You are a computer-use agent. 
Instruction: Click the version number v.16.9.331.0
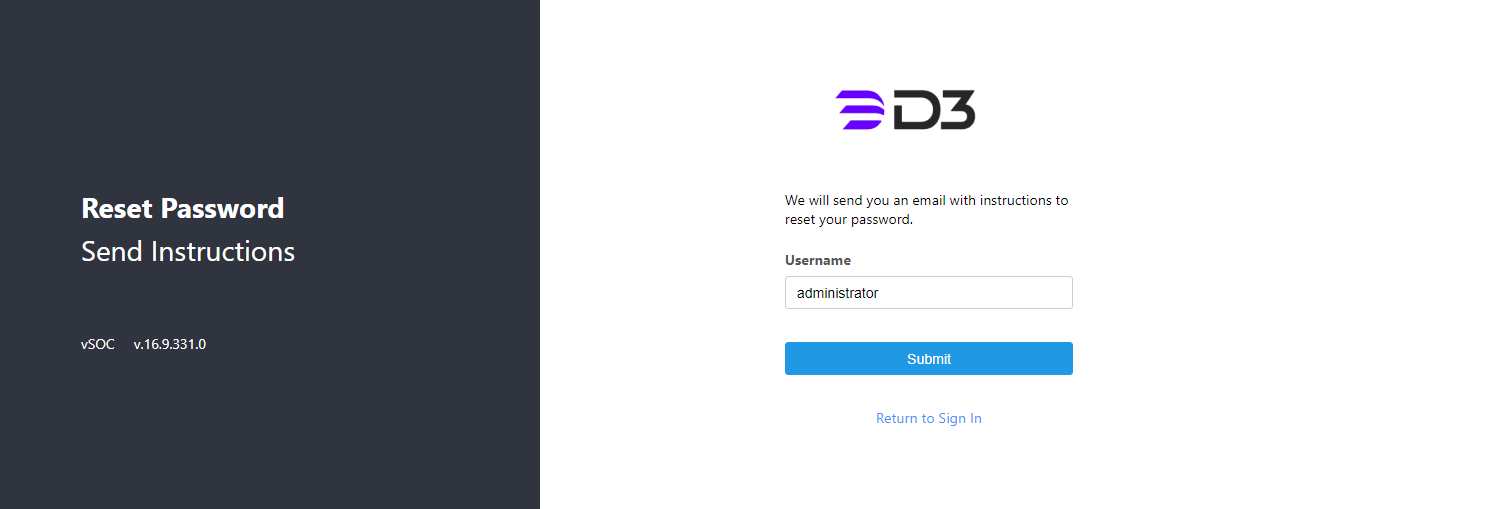(170, 344)
